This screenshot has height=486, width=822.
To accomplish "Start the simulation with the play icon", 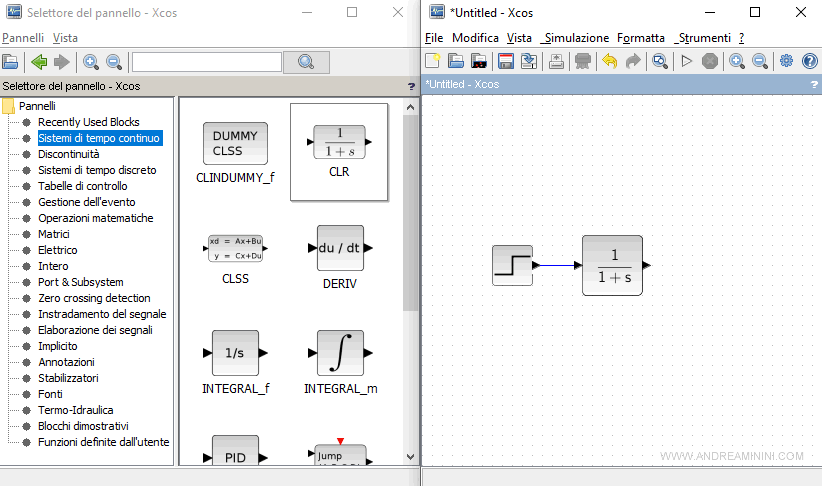I will pyautogui.click(x=686, y=61).
